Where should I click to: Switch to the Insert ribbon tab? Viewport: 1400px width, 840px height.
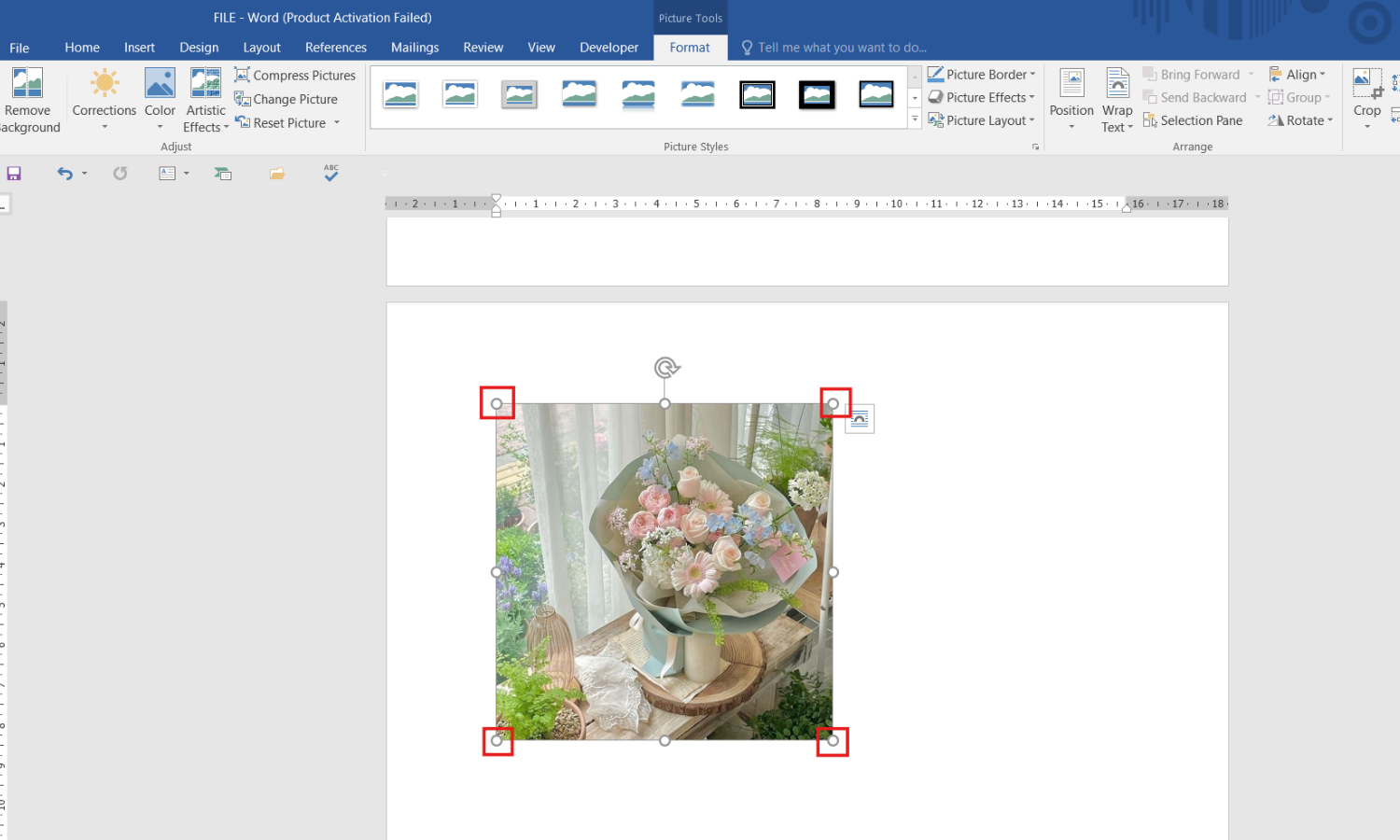[139, 48]
